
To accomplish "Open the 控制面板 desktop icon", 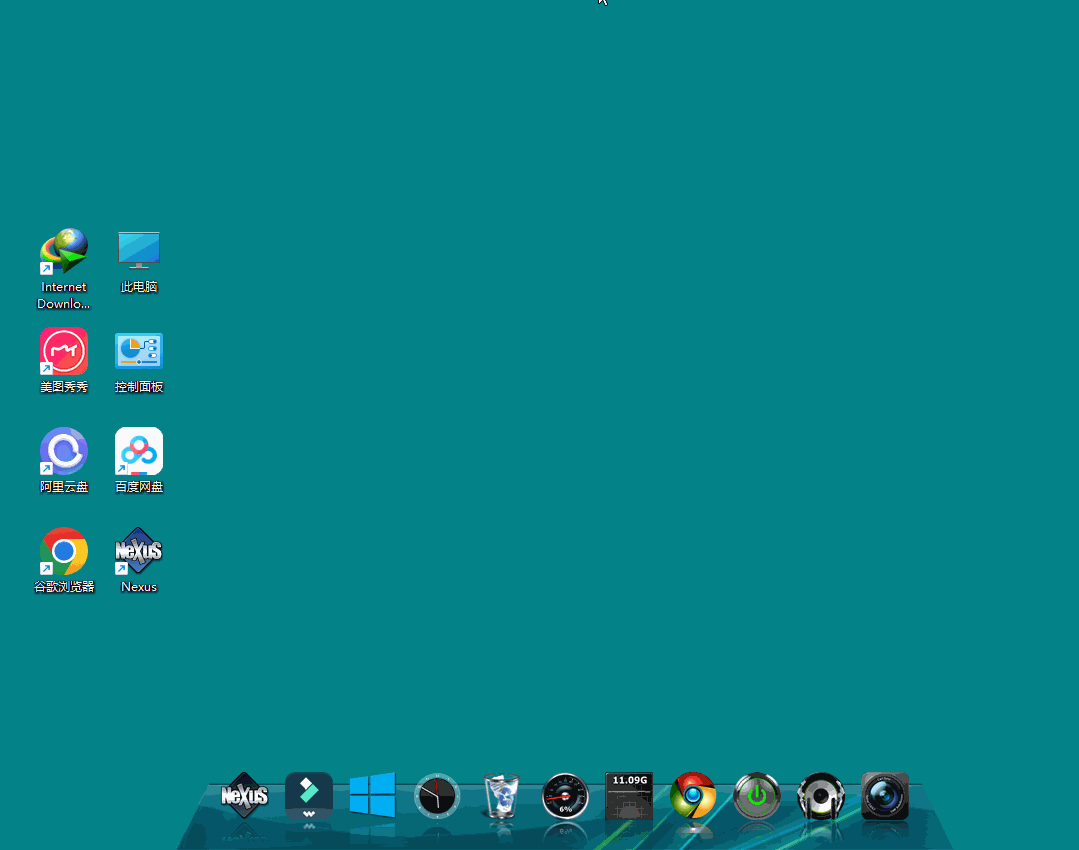I will pyautogui.click(x=139, y=351).
